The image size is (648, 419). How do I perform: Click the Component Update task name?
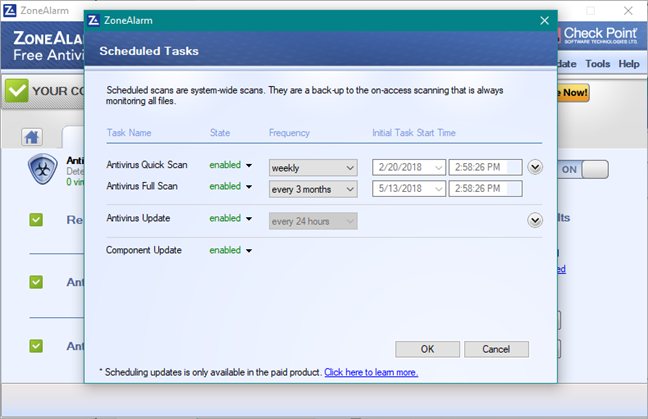(144, 250)
